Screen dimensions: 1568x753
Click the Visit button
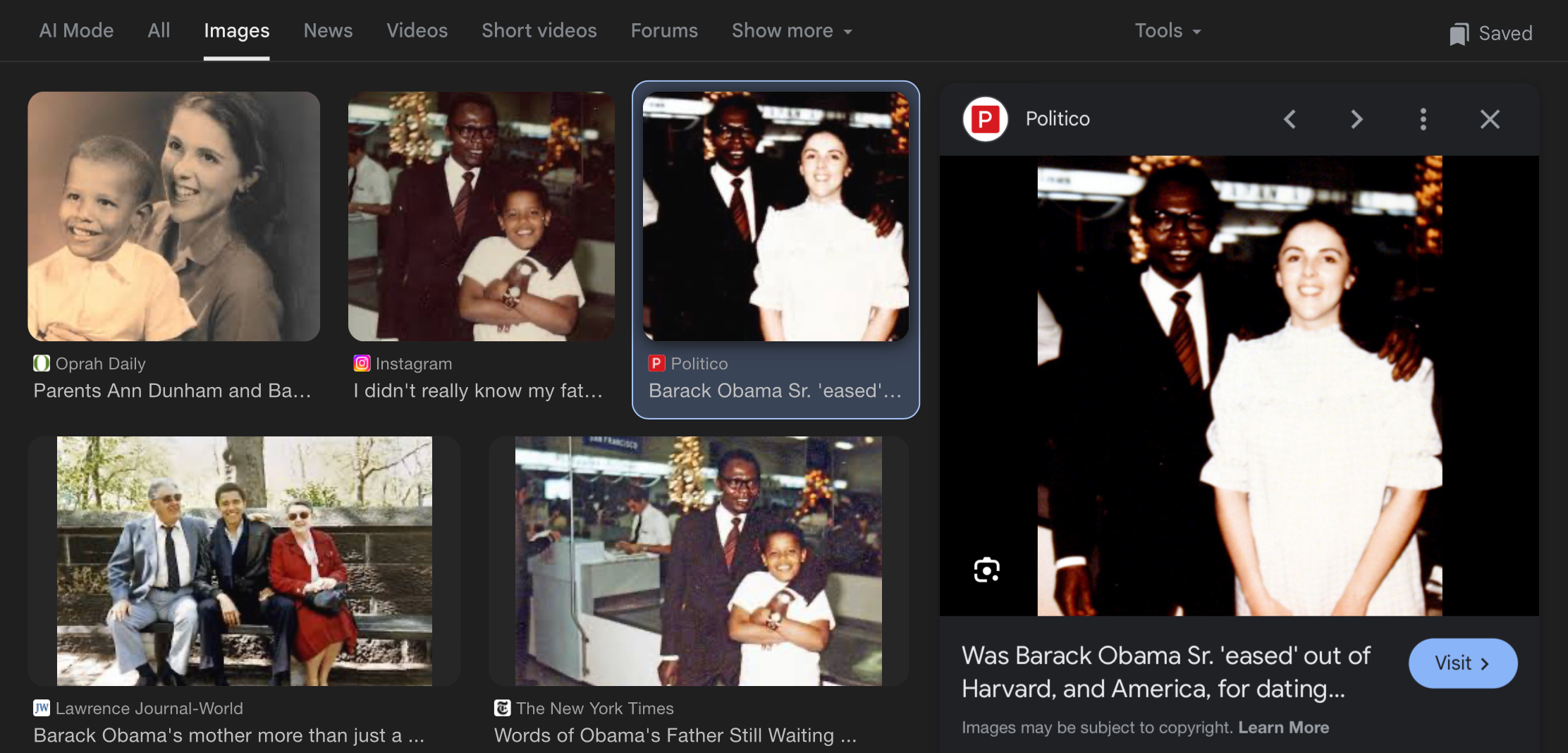coord(1463,663)
